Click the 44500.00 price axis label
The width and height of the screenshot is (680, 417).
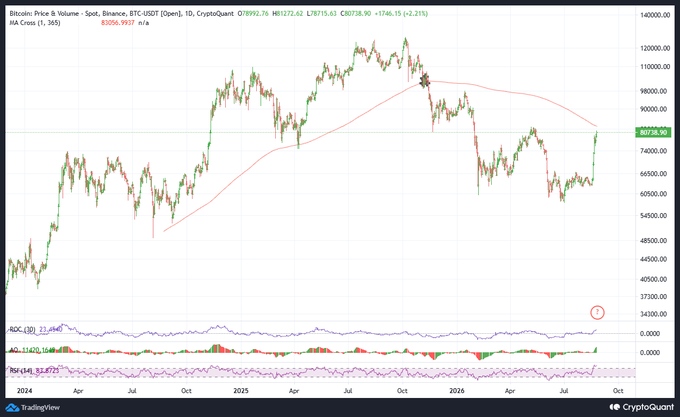[655, 259]
